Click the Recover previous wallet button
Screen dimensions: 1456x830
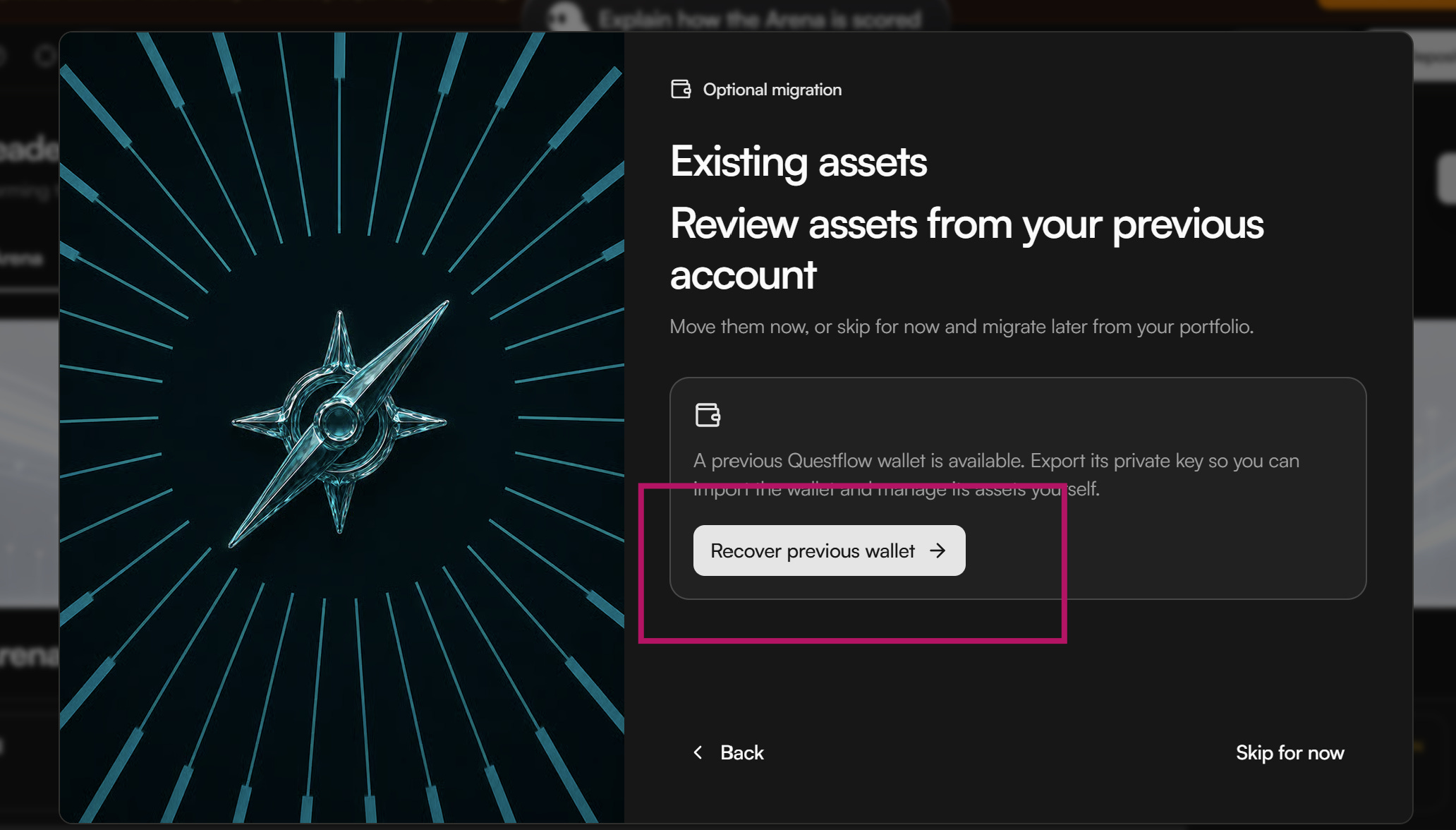tap(829, 551)
